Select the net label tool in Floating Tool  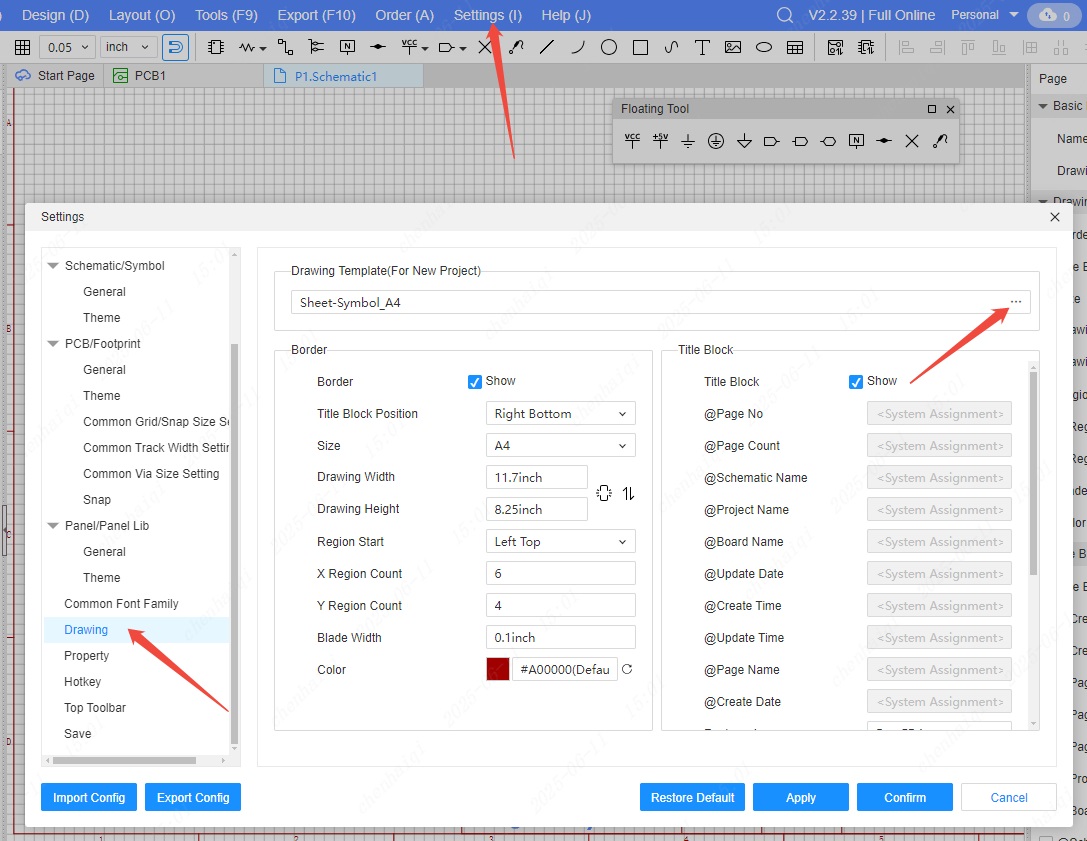[856, 141]
